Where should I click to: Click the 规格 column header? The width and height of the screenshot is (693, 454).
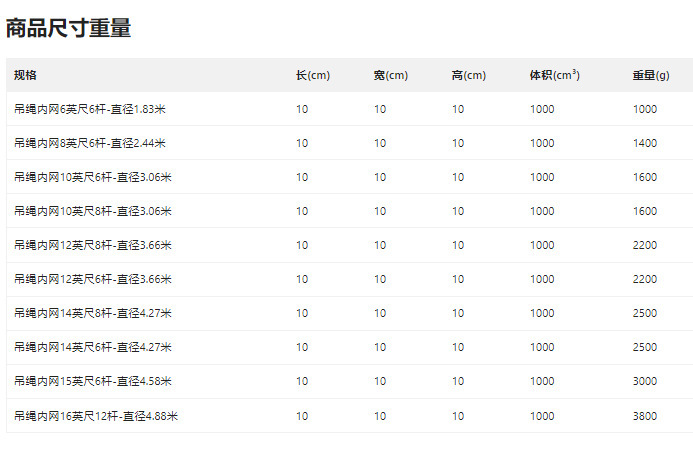[x=25, y=75]
